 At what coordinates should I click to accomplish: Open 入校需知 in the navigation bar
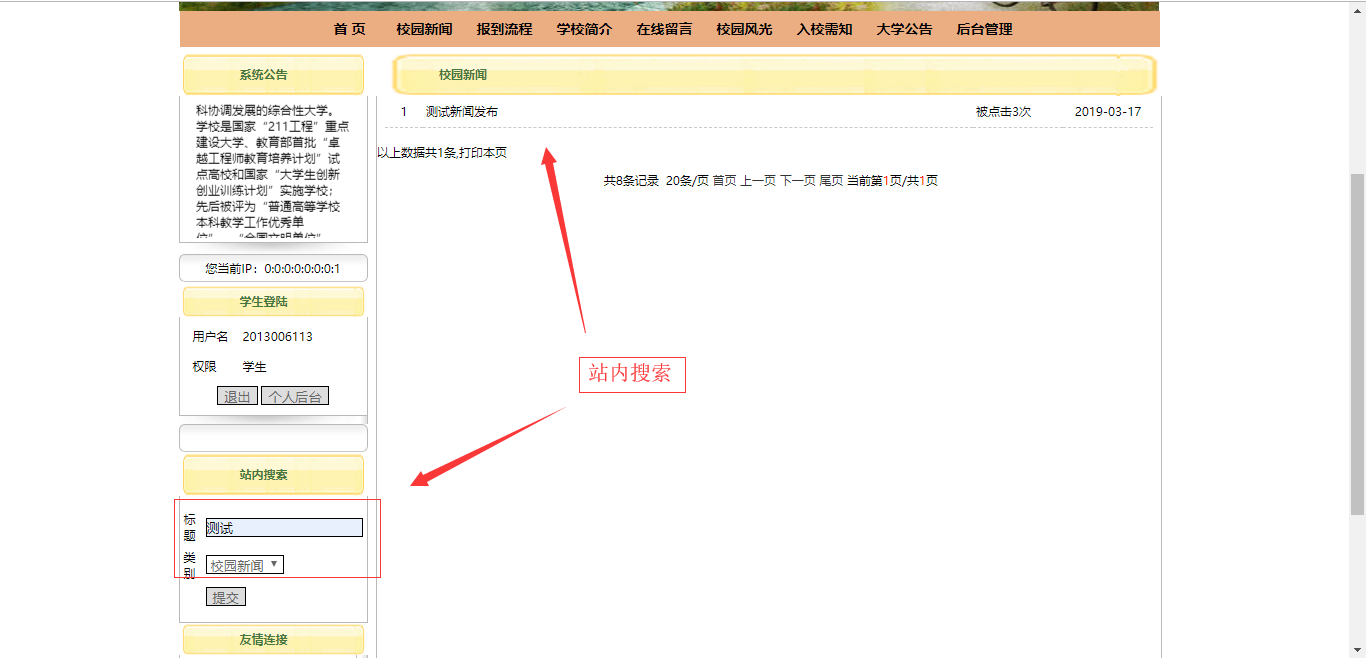(824, 29)
